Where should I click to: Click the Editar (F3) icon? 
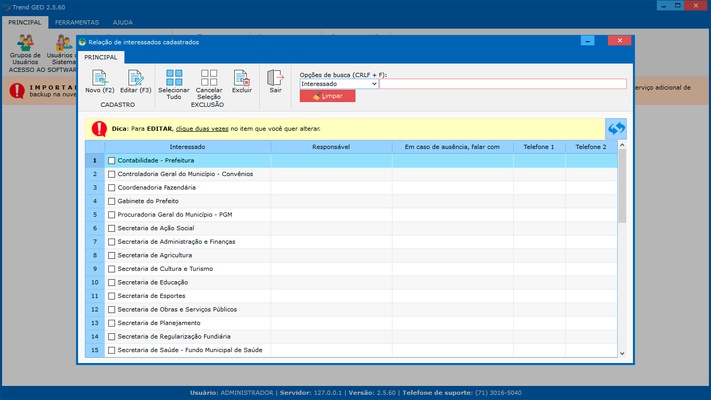click(136, 78)
